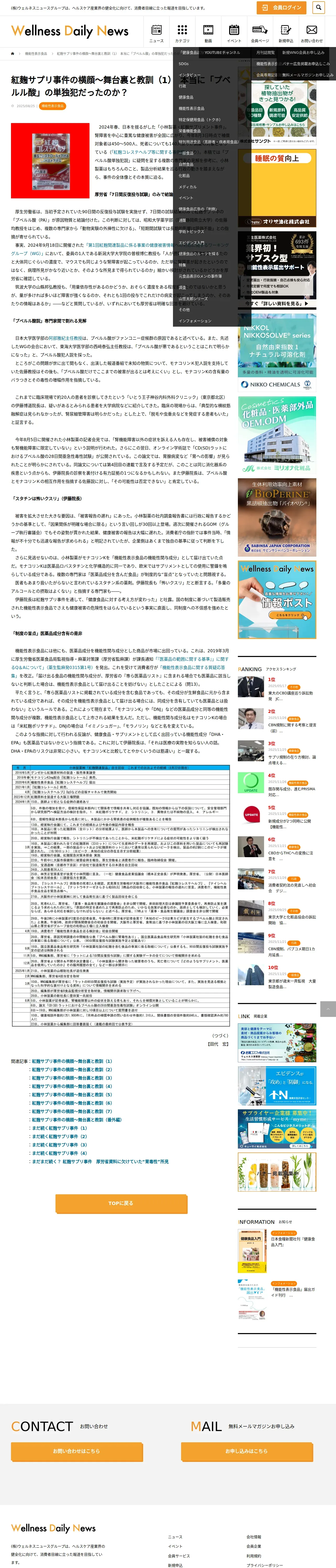Click the エビデンスが「攻め」と「防御」 banner
This screenshot has width=336, height=1568.
click(x=277, y=1085)
